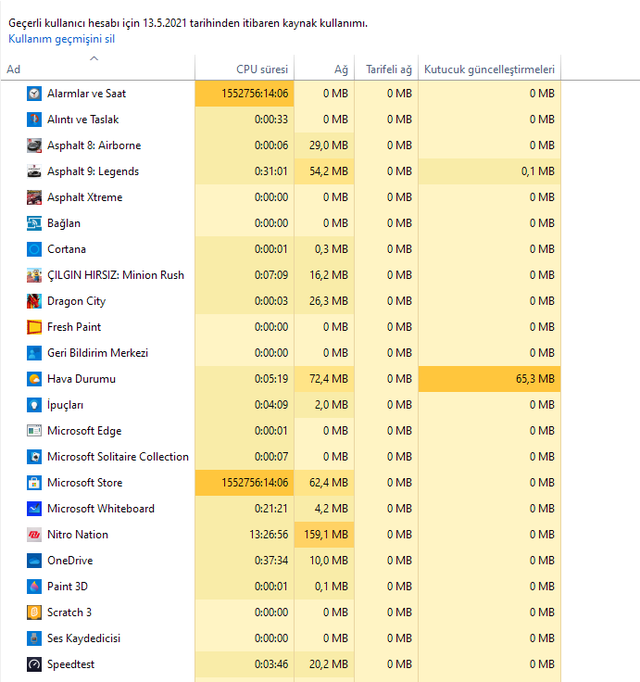Image resolution: width=640 pixels, height=682 pixels.
Task: Click the İpuçları lightbulb icon
Action: point(34,405)
